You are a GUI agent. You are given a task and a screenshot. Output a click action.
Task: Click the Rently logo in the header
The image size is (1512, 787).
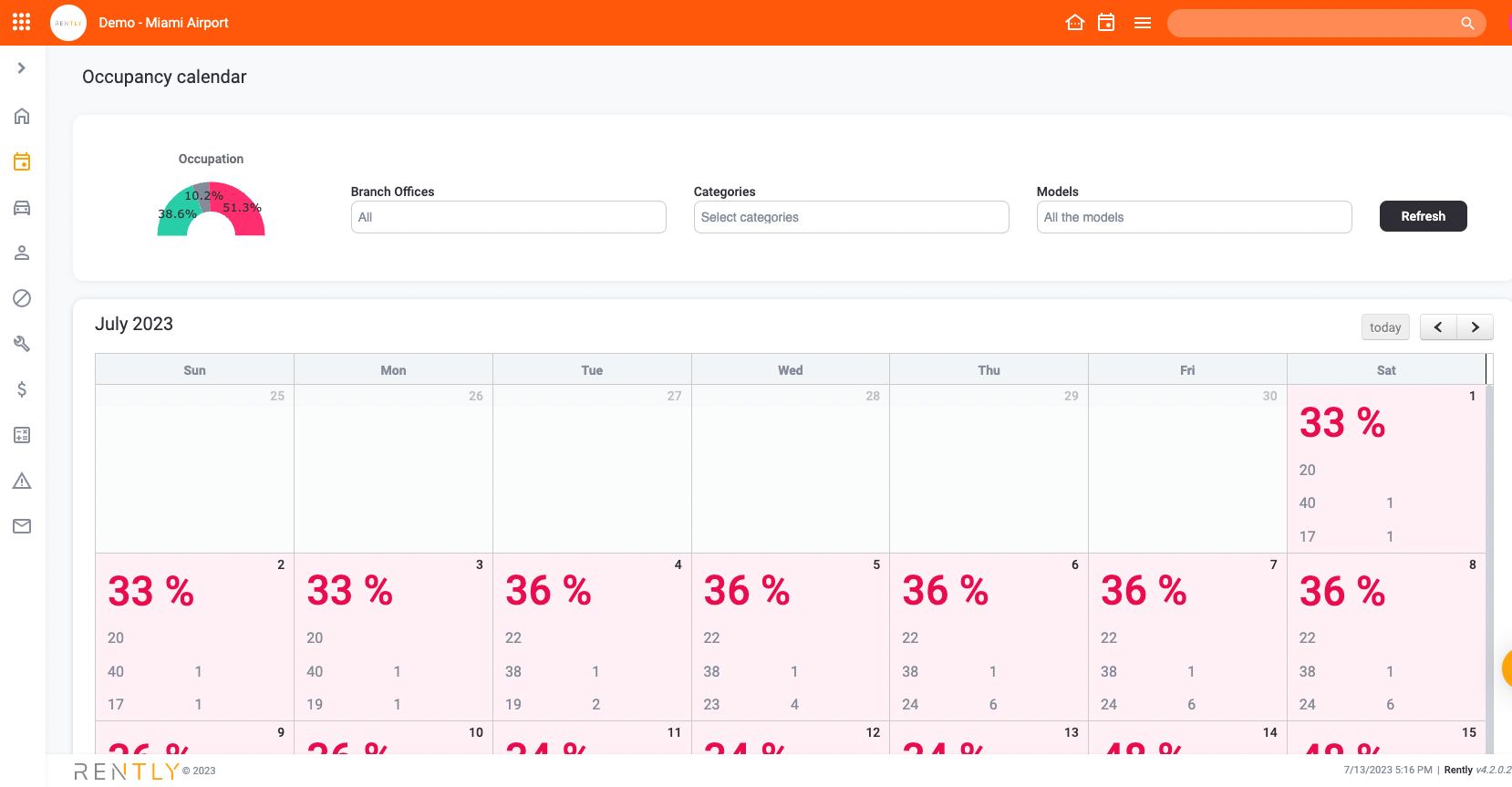point(68,23)
